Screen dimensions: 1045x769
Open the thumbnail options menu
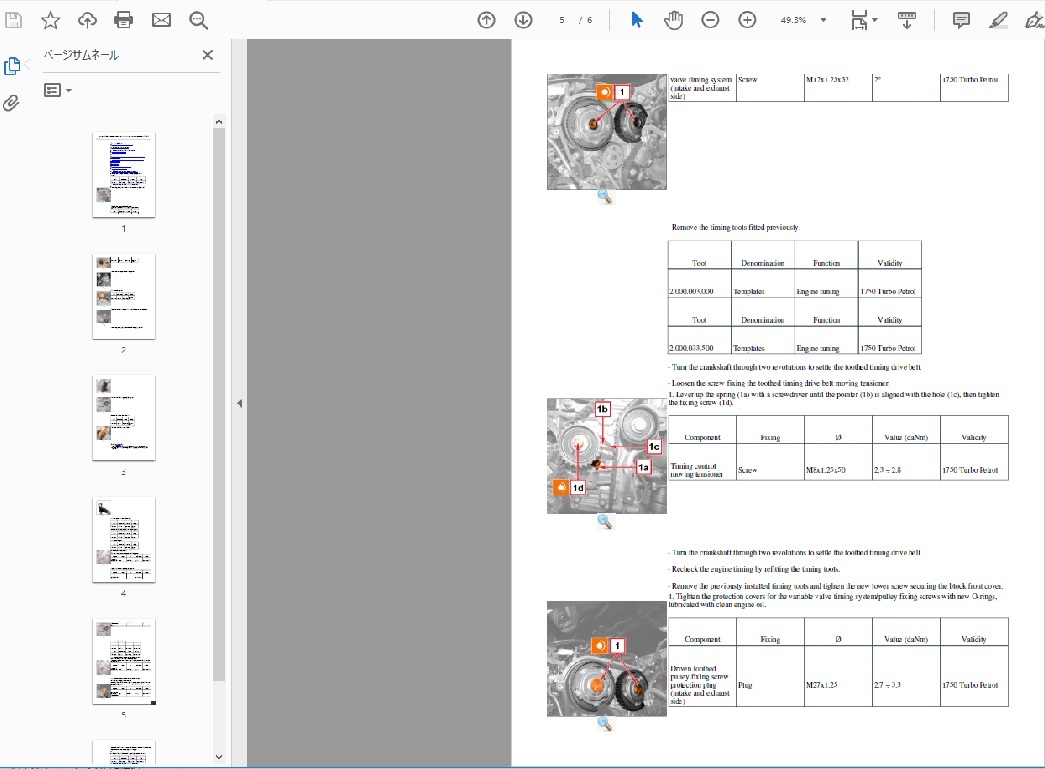click(x=58, y=90)
